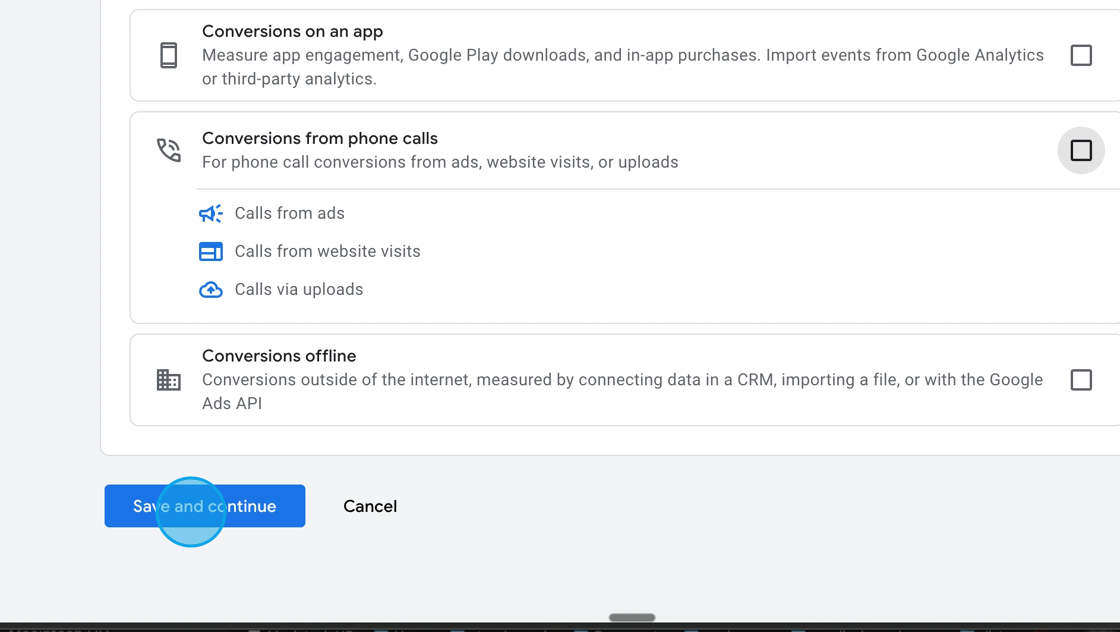Click Cancel to discard the setup

[x=370, y=506]
